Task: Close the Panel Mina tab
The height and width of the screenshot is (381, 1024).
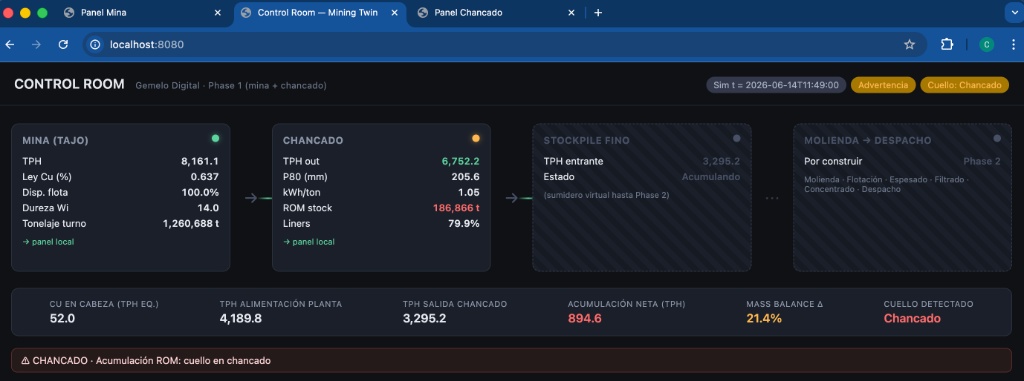Action: [x=217, y=12]
